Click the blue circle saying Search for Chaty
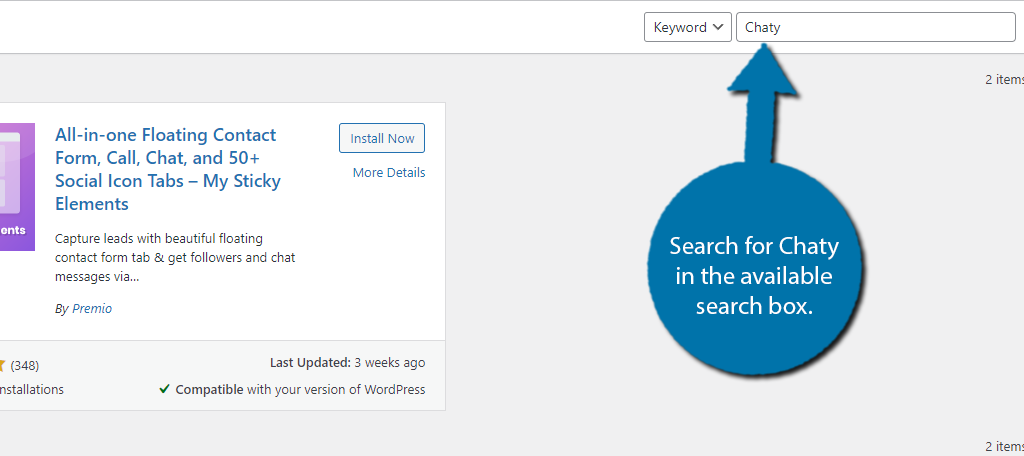The width and height of the screenshot is (1024, 456). click(752, 276)
